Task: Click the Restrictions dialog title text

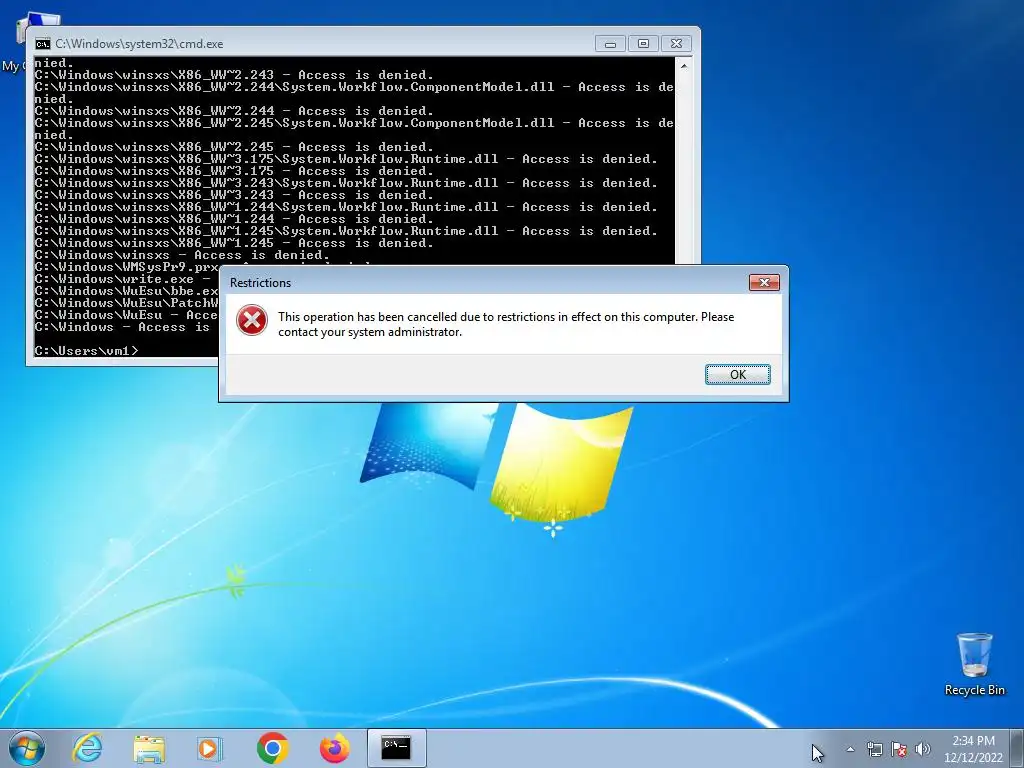Action: click(260, 283)
